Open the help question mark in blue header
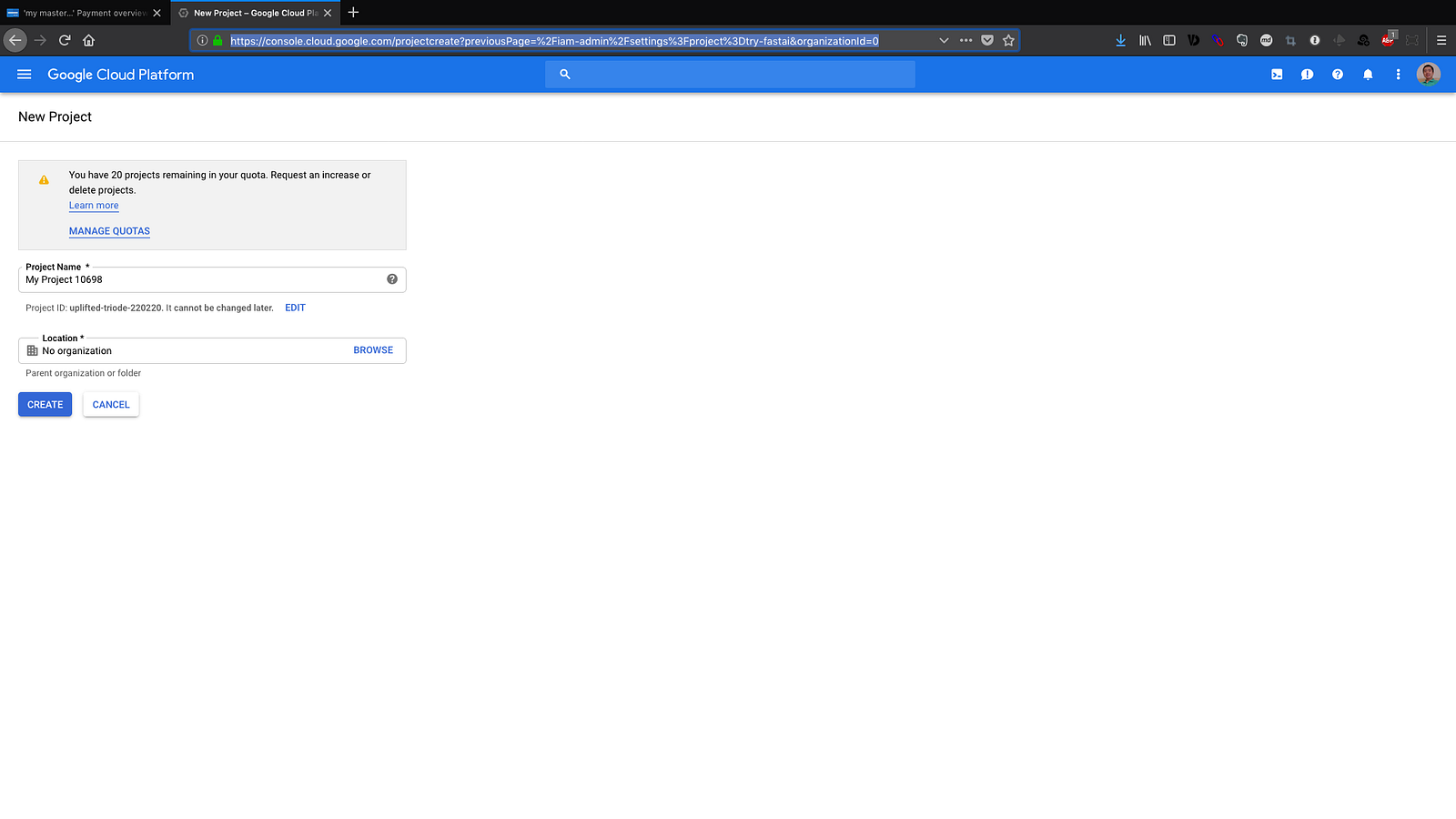The height and width of the screenshot is (819, 1456). 1338,75
